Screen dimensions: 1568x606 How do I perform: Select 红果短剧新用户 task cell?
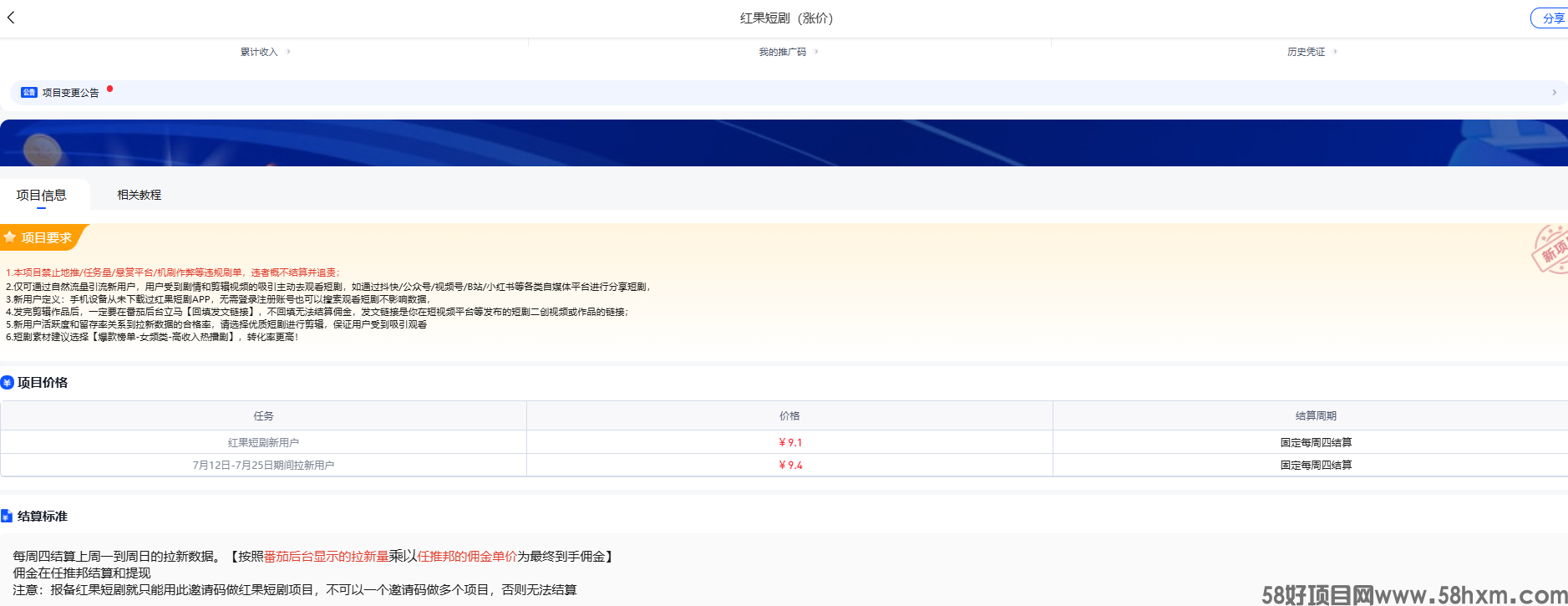coord(263,442)
